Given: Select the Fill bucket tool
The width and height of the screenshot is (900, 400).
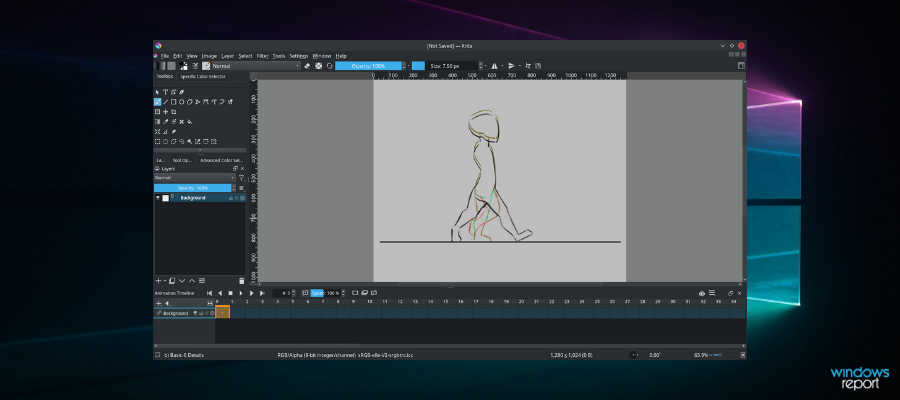Looking at the screenshot, I should click(190, 122).
